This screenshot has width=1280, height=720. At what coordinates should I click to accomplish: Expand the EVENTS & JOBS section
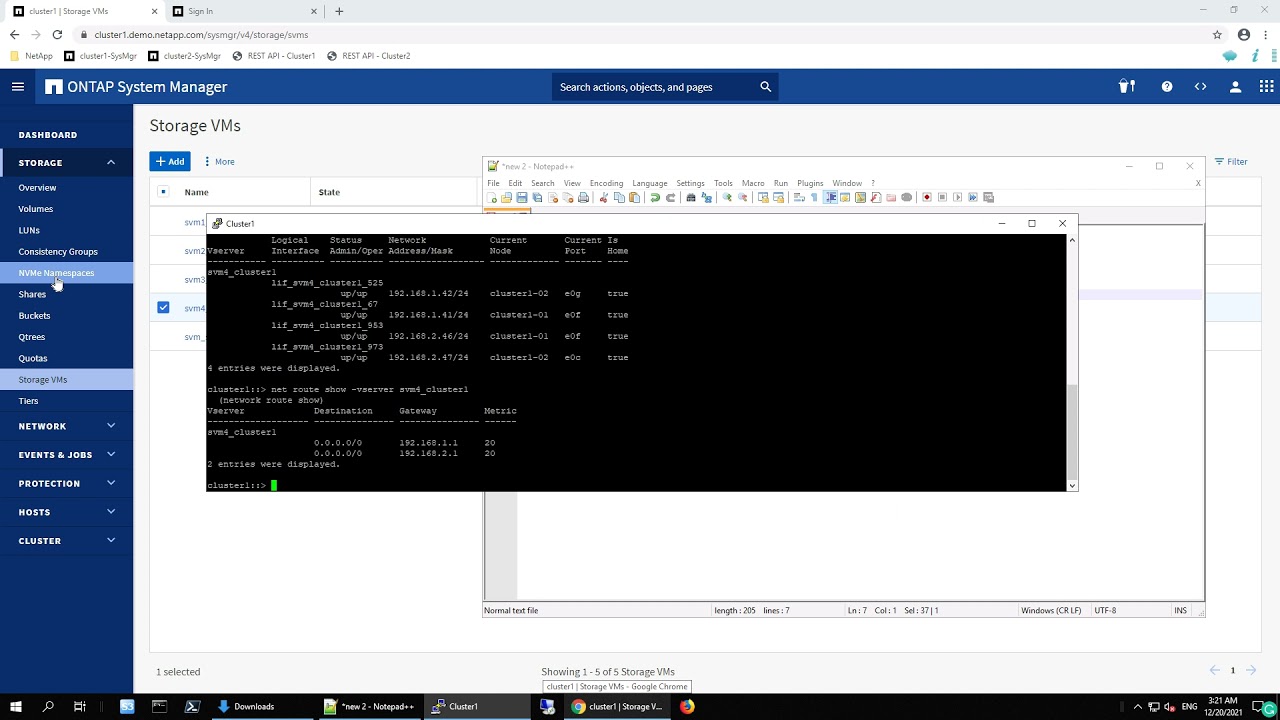[111, 454]
